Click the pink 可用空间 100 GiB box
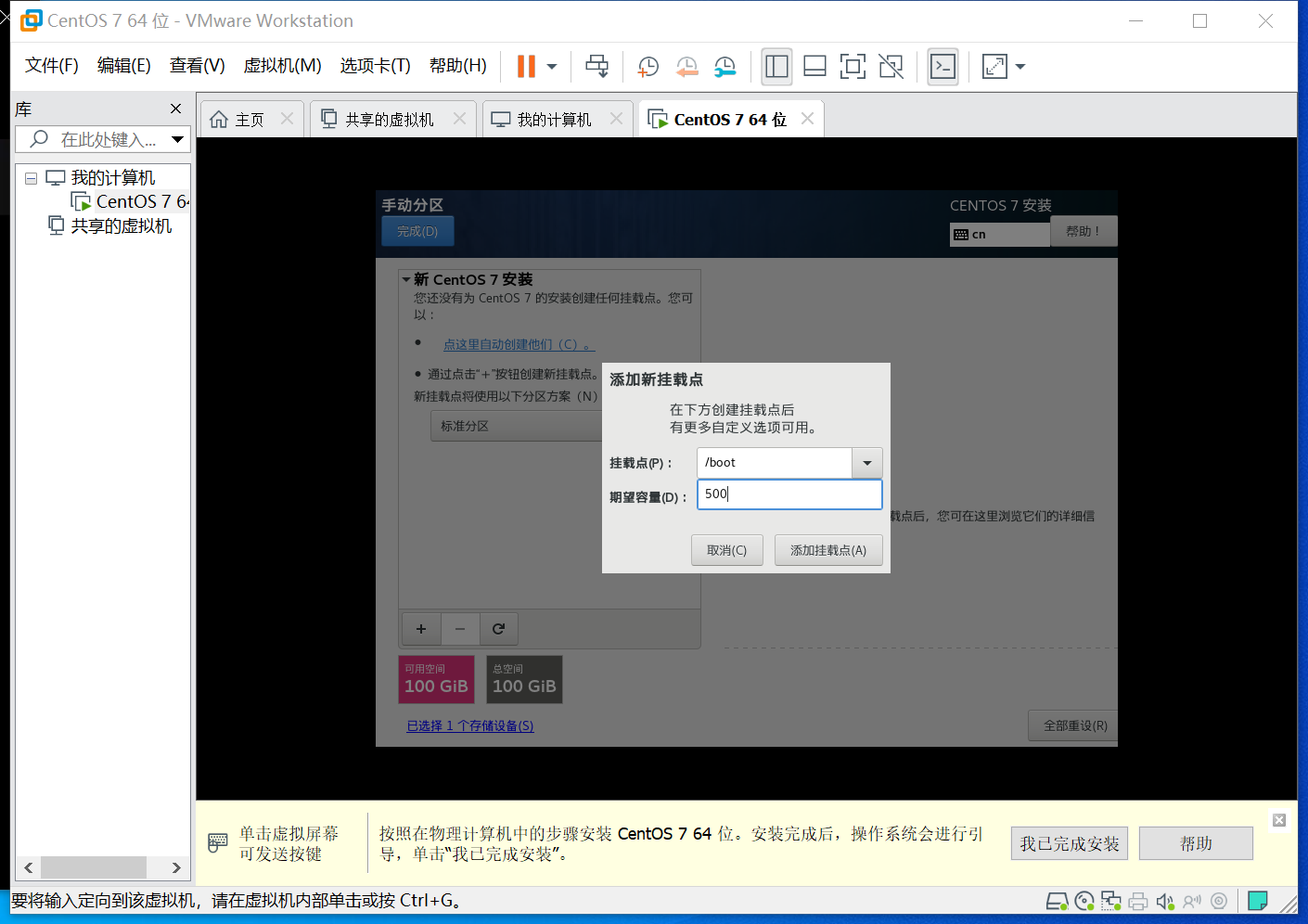This screenshot has height=924, width=1308. point(436,680)
